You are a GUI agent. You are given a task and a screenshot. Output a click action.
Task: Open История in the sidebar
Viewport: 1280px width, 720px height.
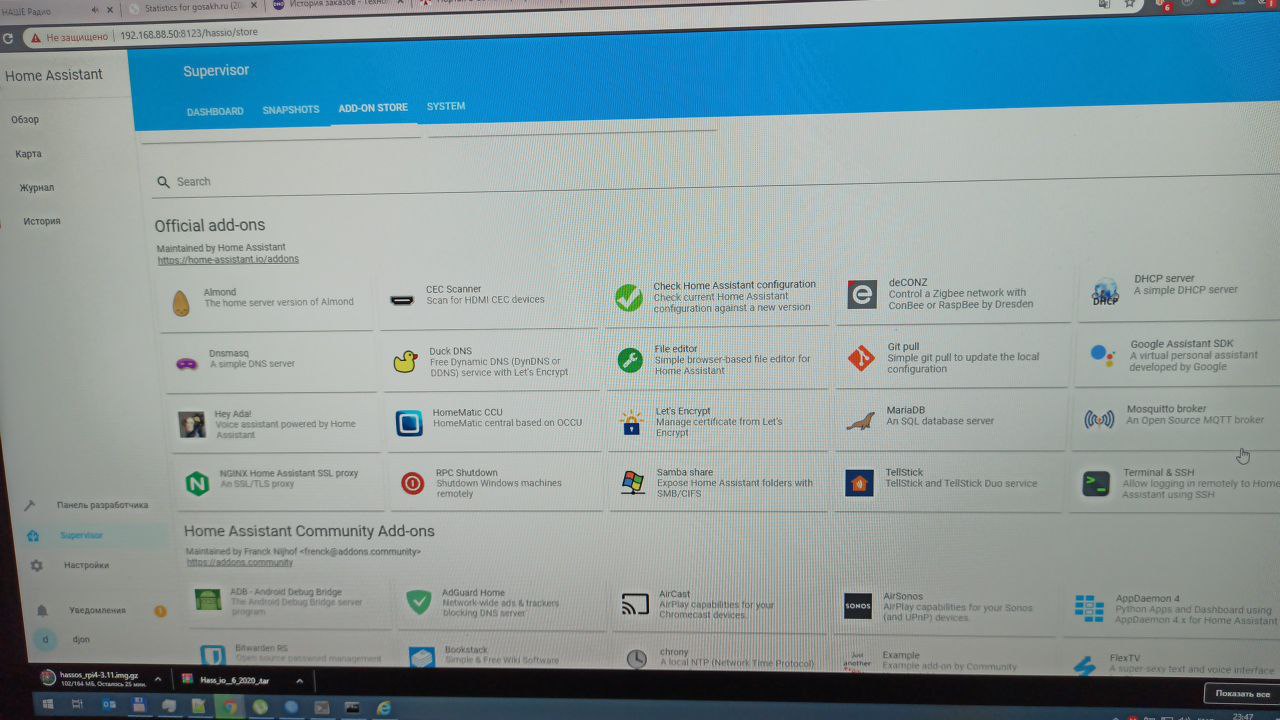point(42,221)
